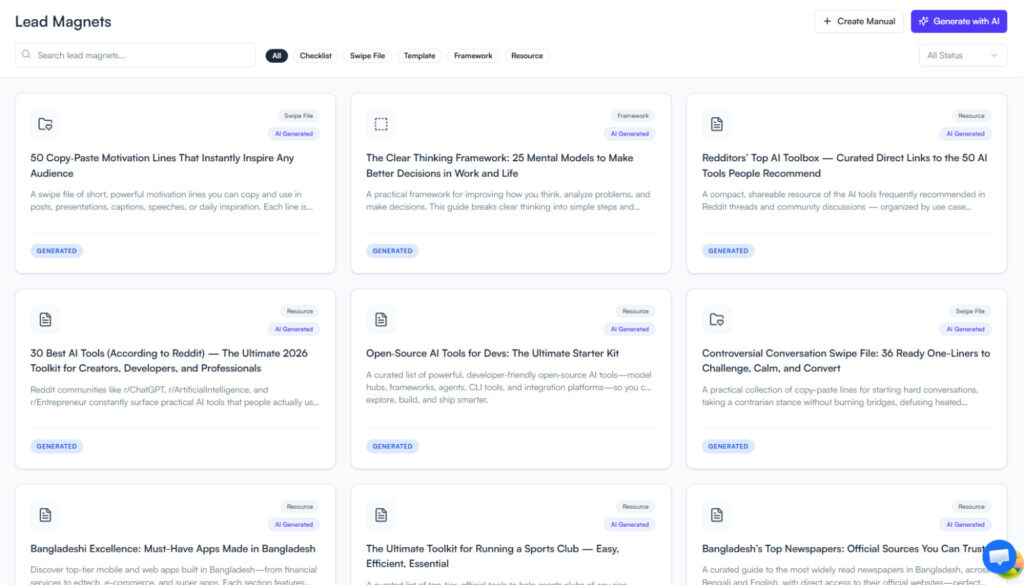Click the document icon on Sports Club Toolkit card
1024x585 pixels.
381,515
